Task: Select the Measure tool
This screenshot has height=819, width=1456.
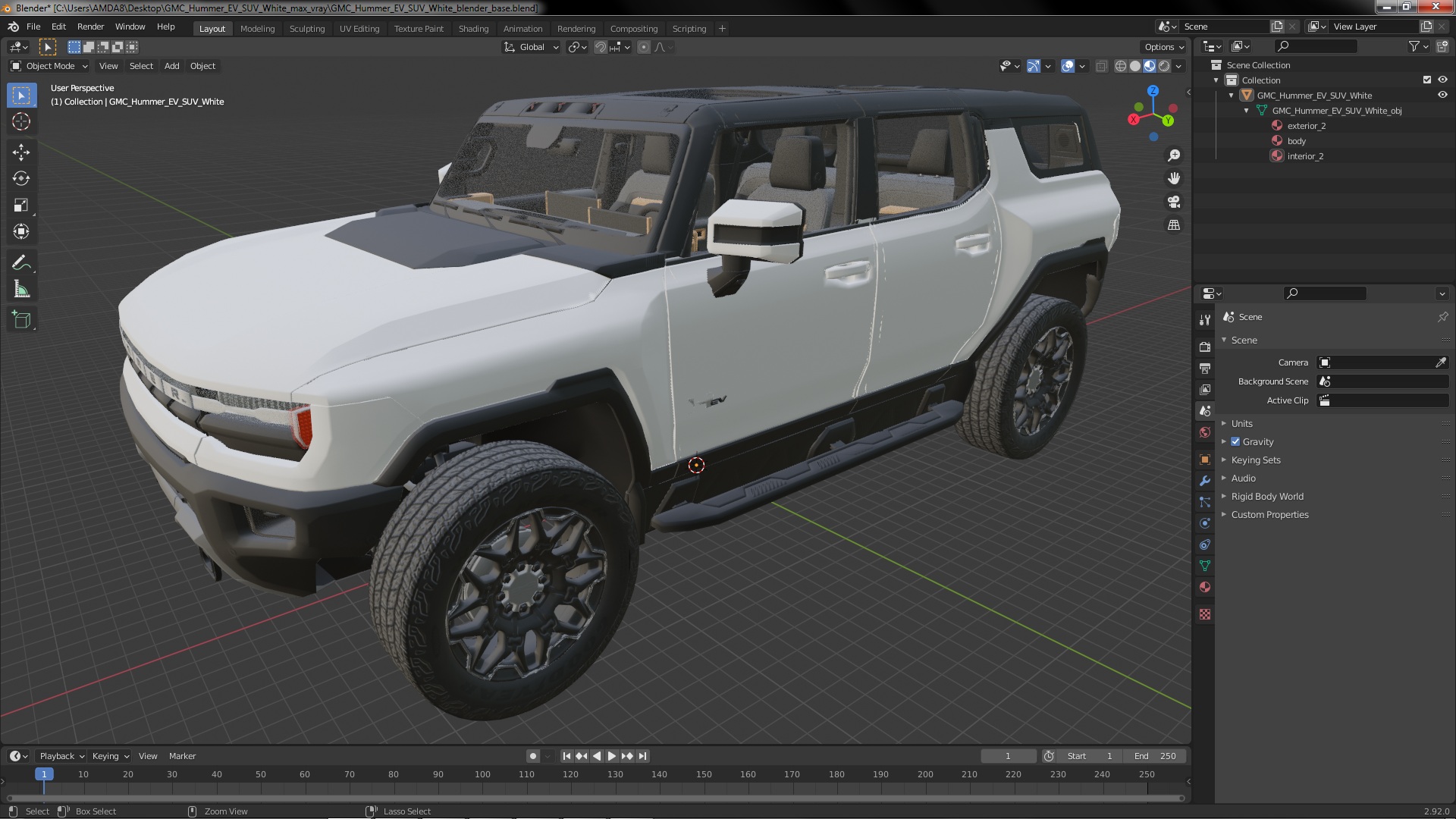Action: [21, 290]
